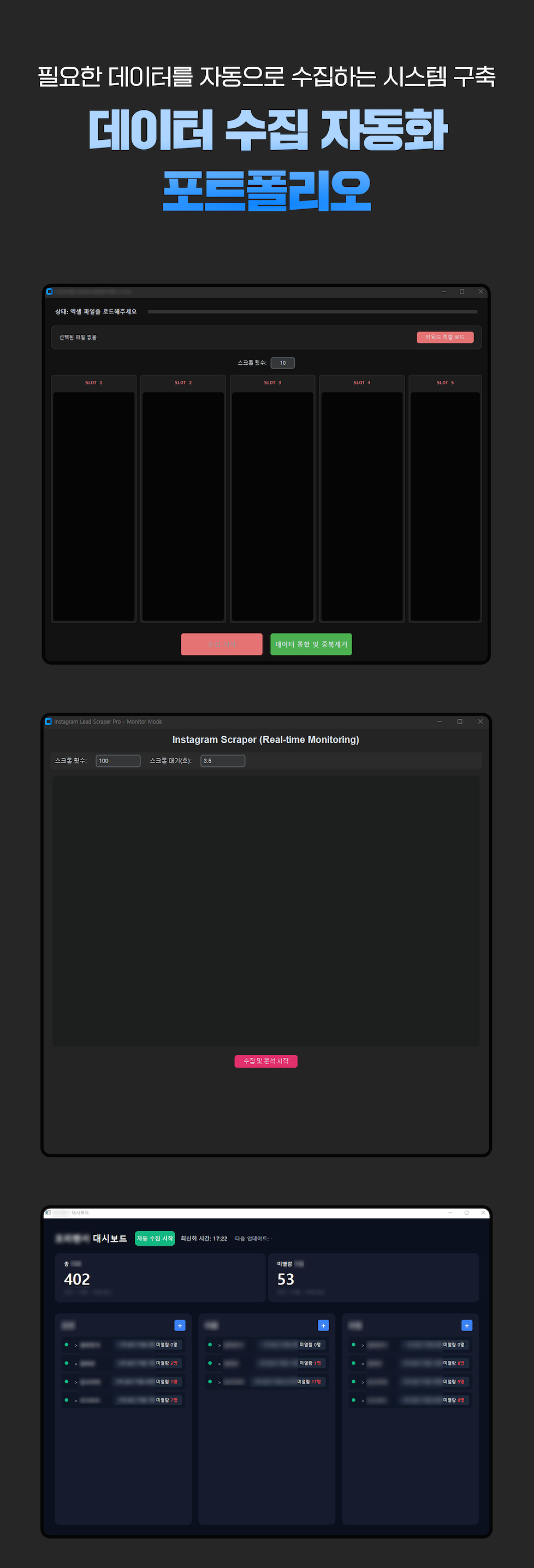Start auto collection with 자동 수집 시작
The image size is (534, 1568).
(x=155, y=1238)
